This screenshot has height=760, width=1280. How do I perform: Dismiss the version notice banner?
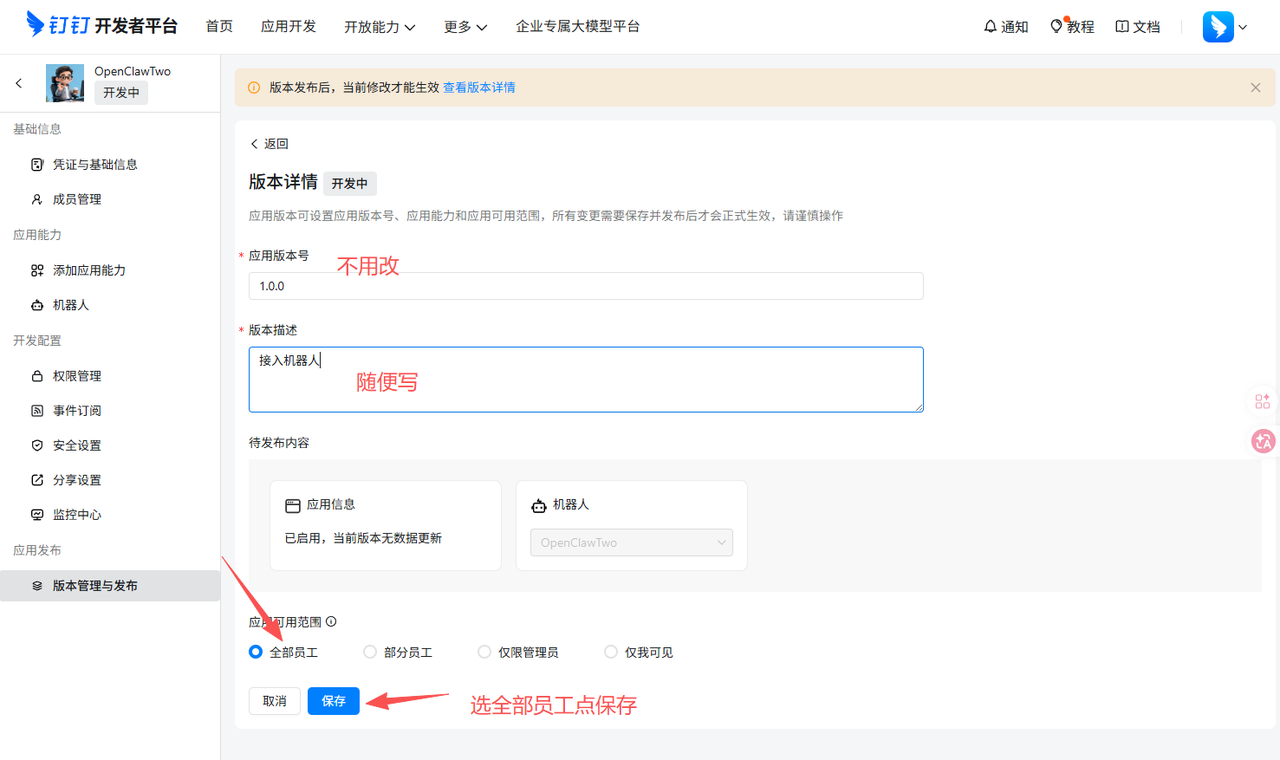tap(1255, 88)
